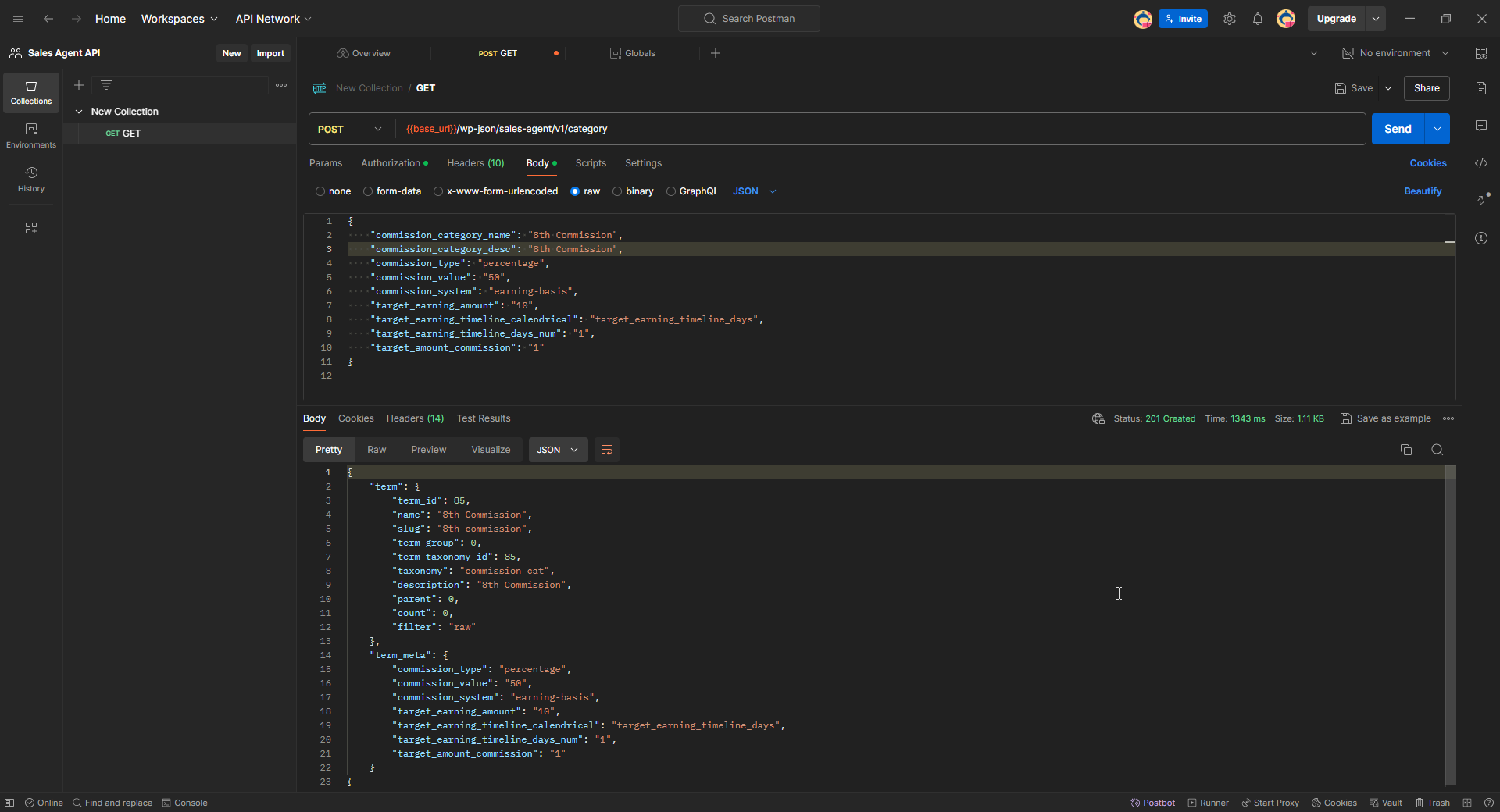The height and width of the screenshot is (812, 1500).
Task: Open settings gear icon in header
Action: [x=1230, y=19]
